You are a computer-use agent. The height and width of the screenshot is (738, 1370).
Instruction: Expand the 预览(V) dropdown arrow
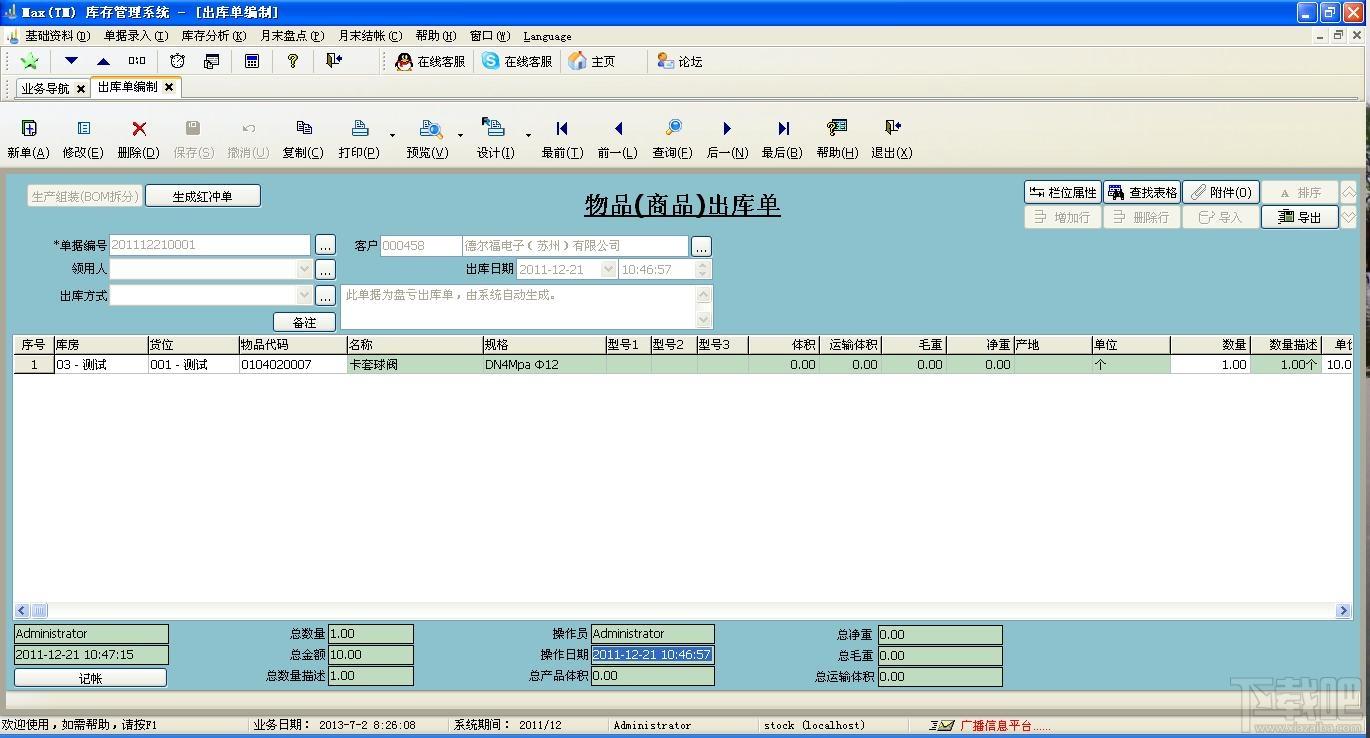(460, 135)
